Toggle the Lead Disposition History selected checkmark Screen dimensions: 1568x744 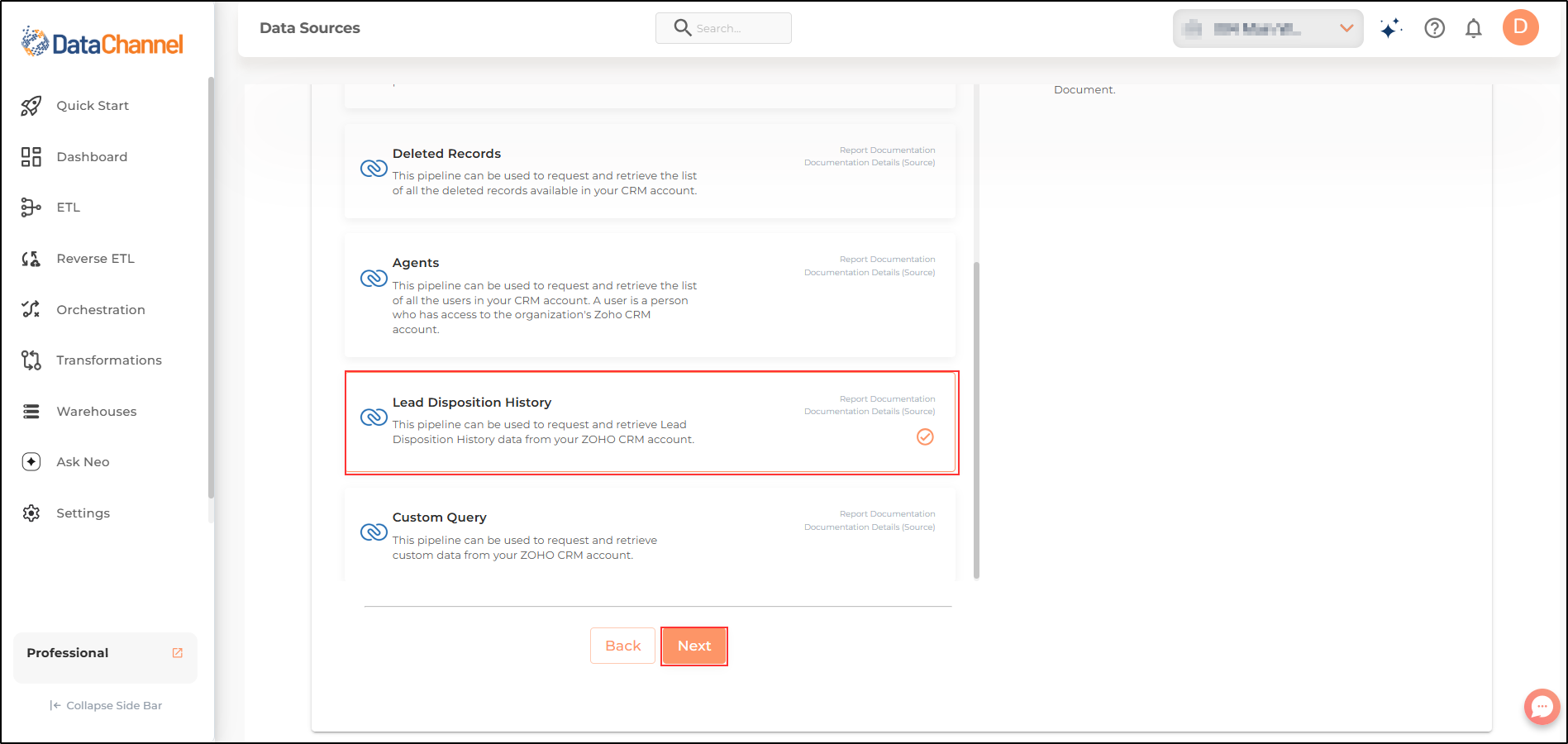pos(925,436)
